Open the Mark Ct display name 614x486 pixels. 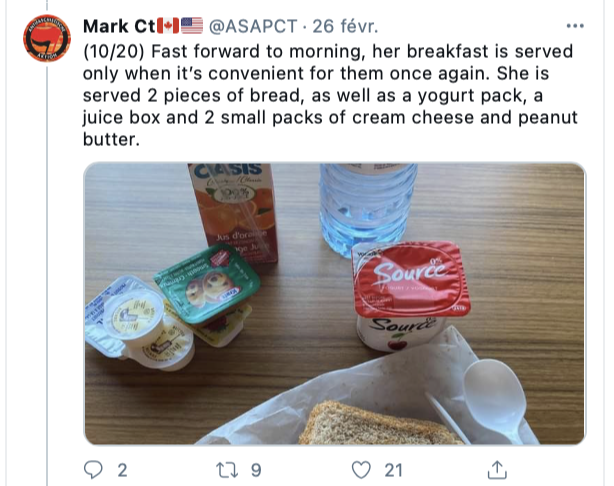[119, 26]
